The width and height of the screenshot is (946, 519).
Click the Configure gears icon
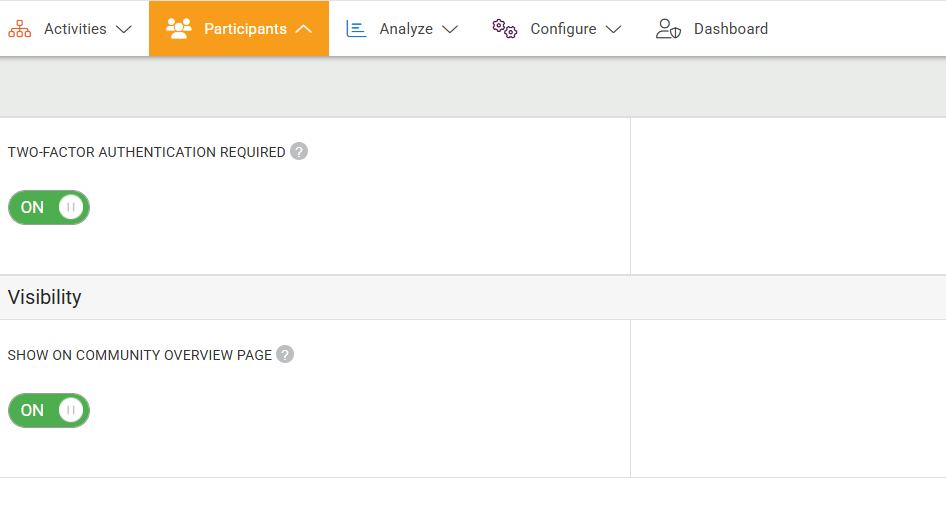[504, 29]
